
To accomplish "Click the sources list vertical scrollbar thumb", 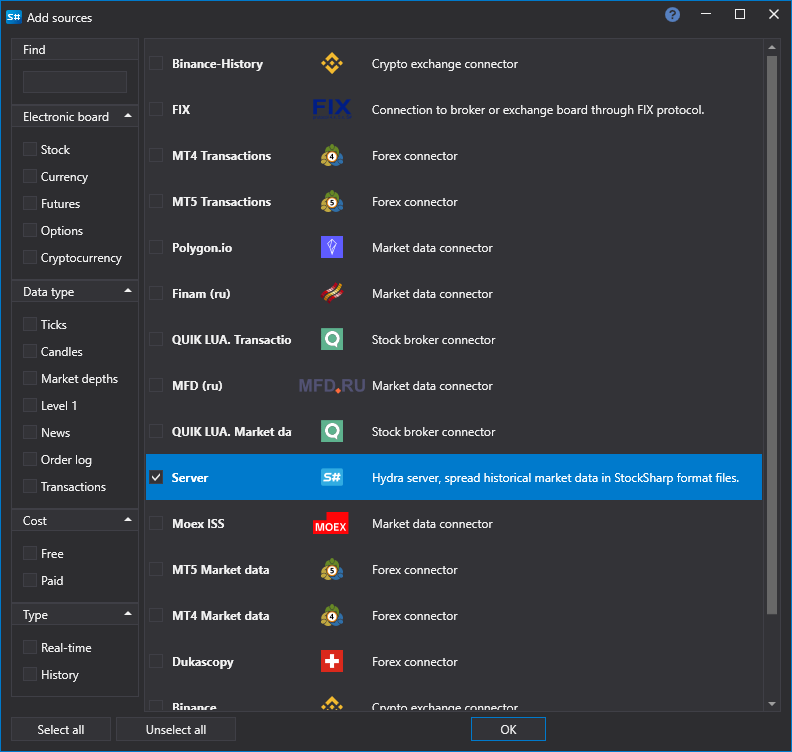I will coord(771,335).
